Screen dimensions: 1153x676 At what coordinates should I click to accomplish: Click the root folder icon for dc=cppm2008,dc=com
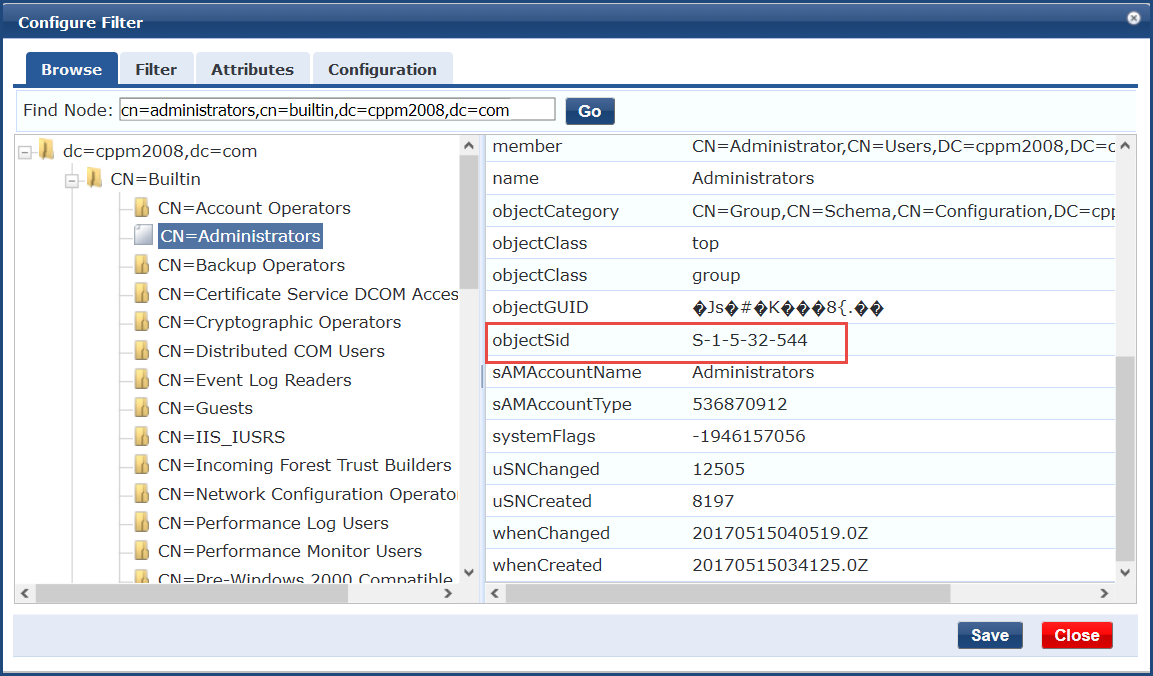[47, 150]
